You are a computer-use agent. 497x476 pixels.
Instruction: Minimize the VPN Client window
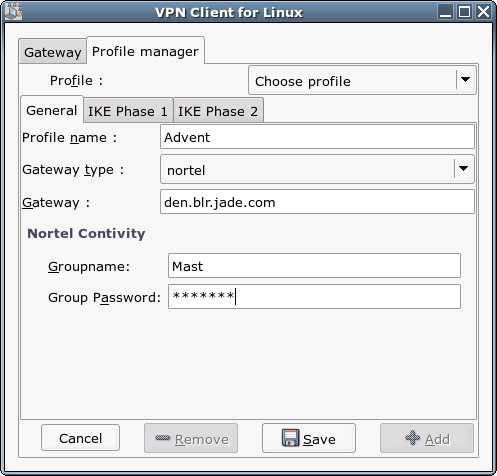[445, 12]
